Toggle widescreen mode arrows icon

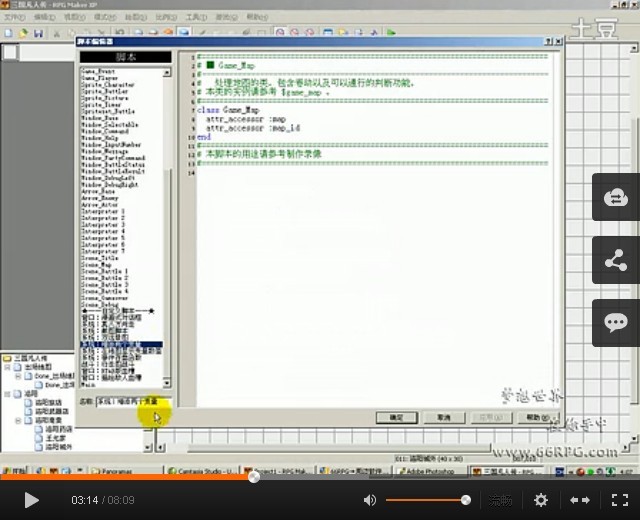[580, 500]
